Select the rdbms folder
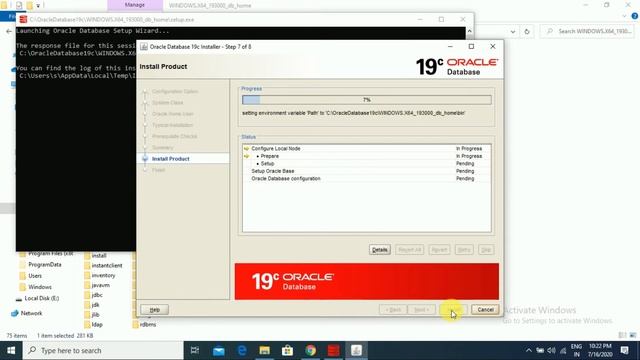 (148, 325)
